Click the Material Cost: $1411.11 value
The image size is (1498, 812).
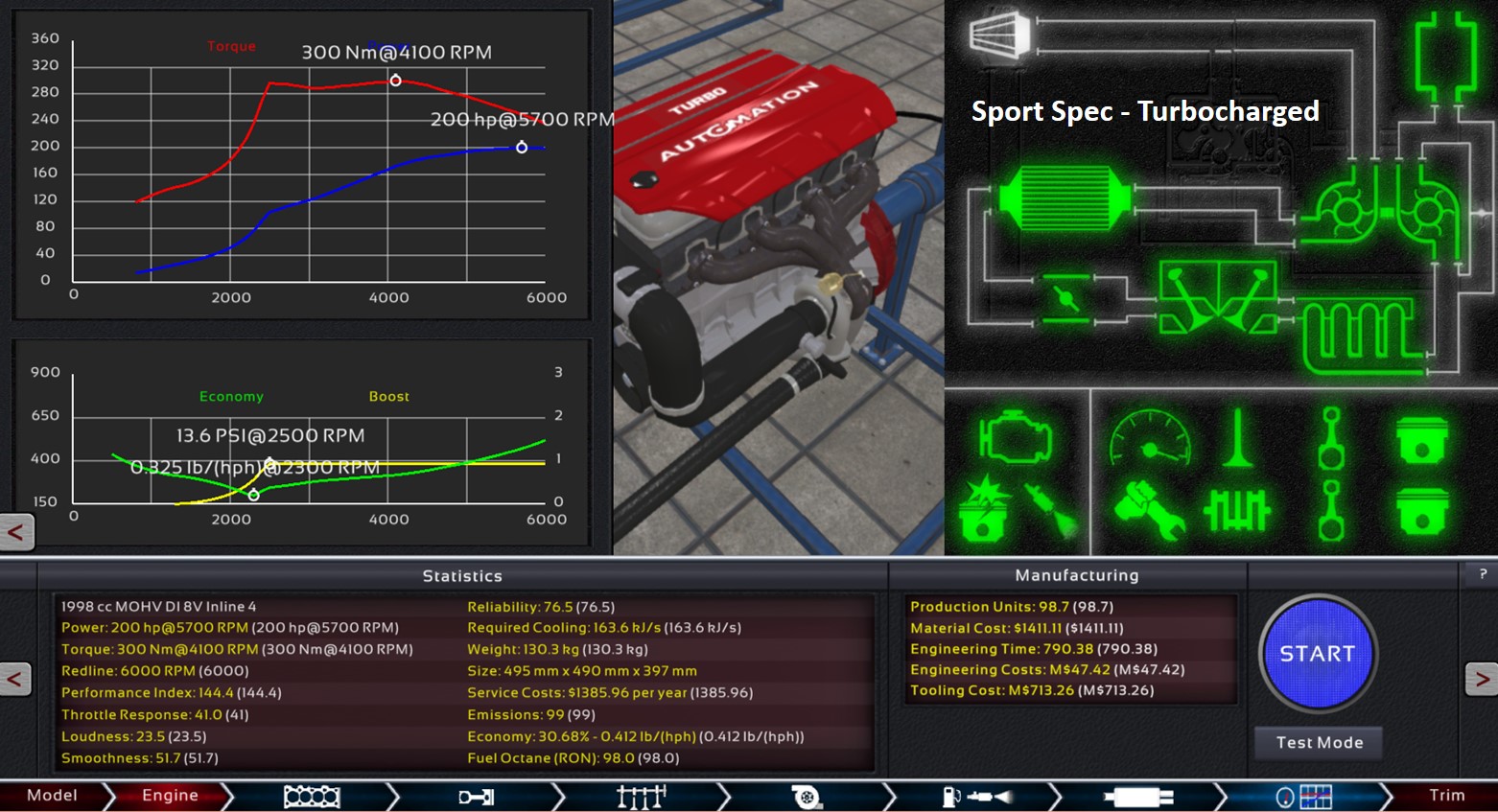coord(1017,628)
